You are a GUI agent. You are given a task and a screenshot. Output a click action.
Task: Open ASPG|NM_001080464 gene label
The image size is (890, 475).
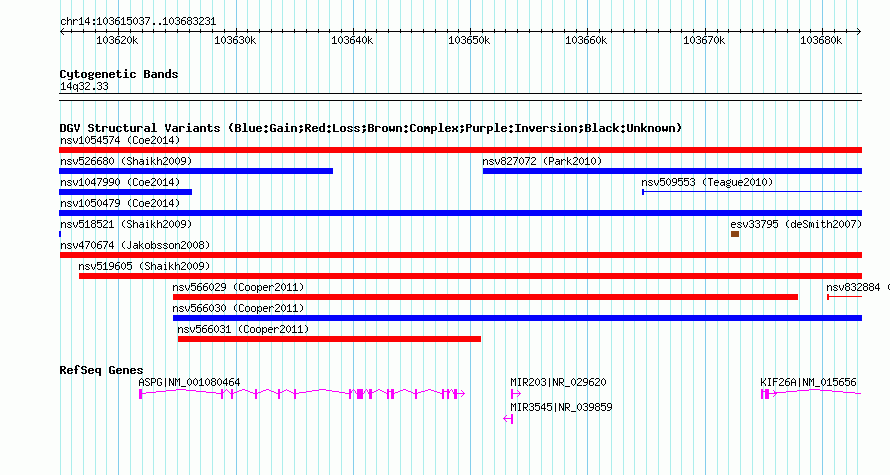189,382
